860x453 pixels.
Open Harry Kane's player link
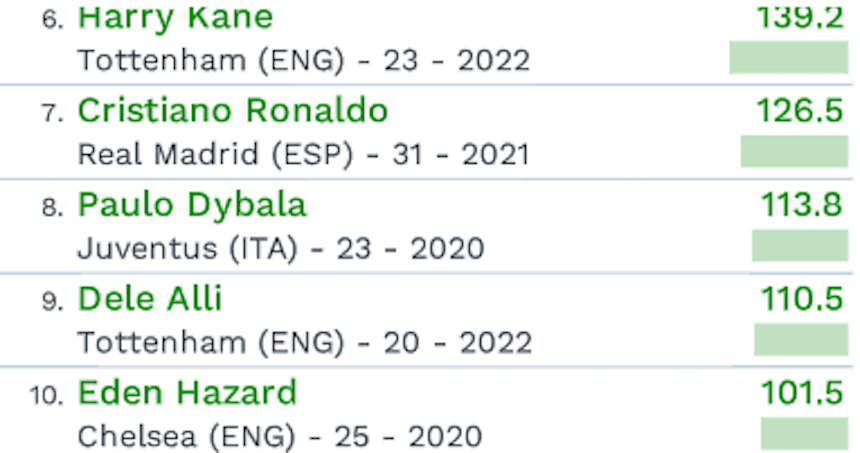(175, 17)
